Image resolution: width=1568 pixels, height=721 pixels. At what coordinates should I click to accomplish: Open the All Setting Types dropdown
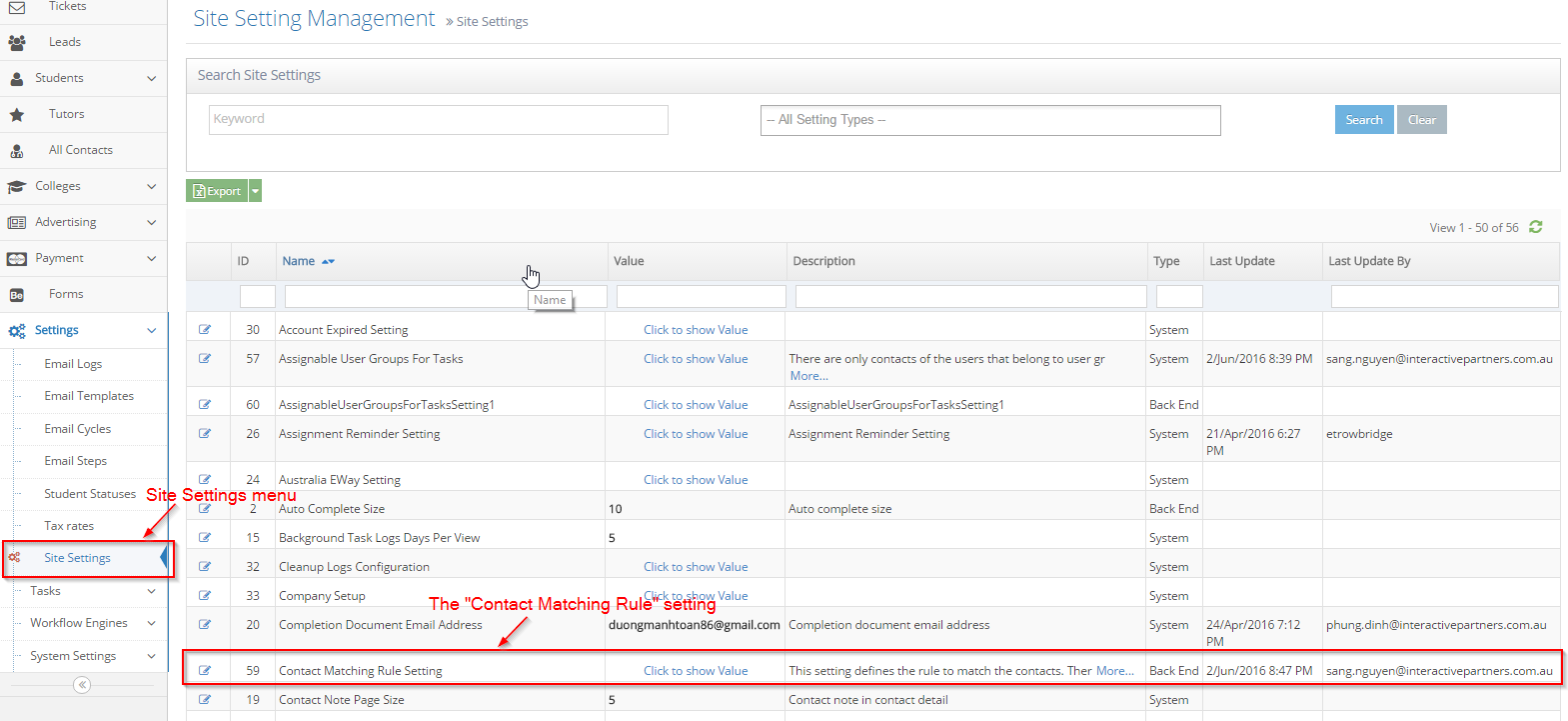click(x=989, y=120)
